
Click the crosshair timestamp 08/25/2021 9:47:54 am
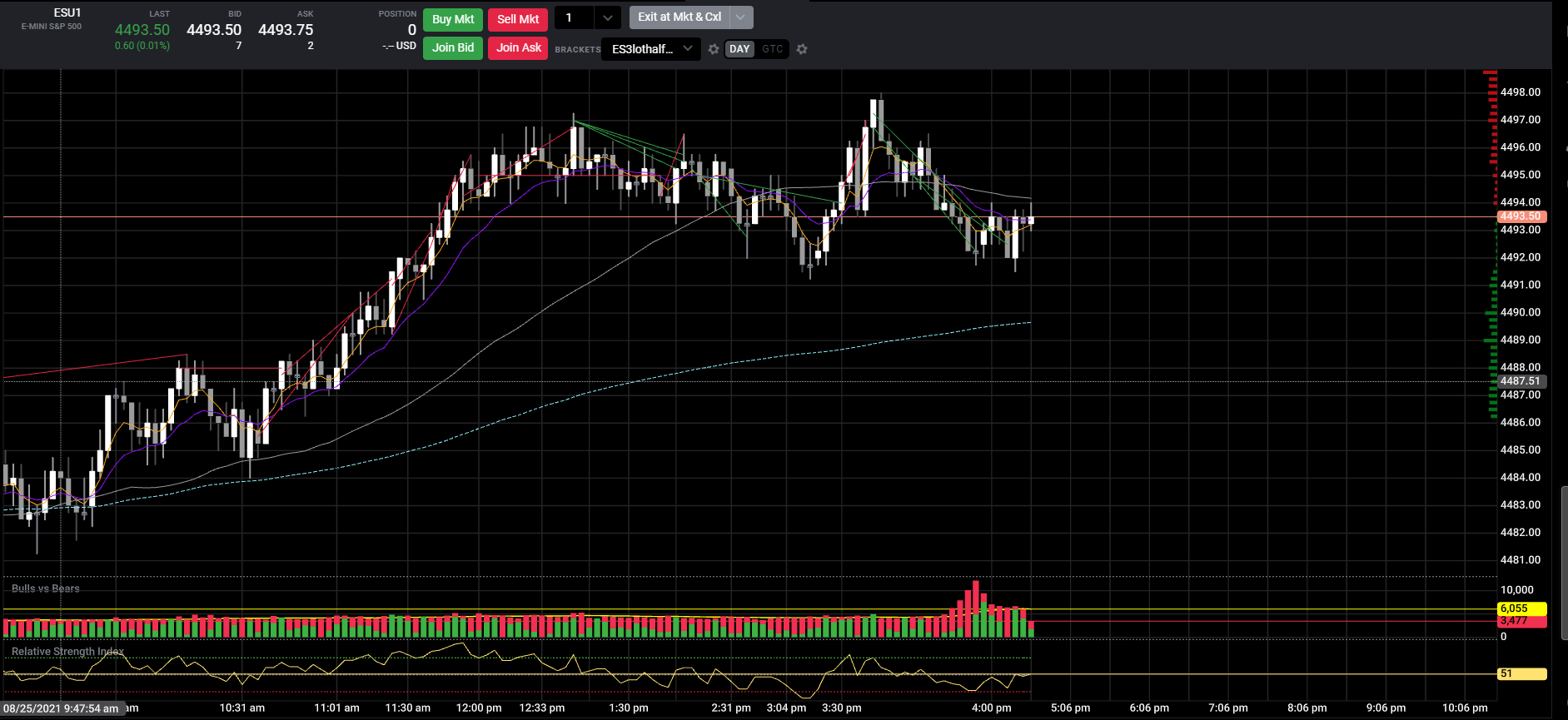click(x=62, y=709)
